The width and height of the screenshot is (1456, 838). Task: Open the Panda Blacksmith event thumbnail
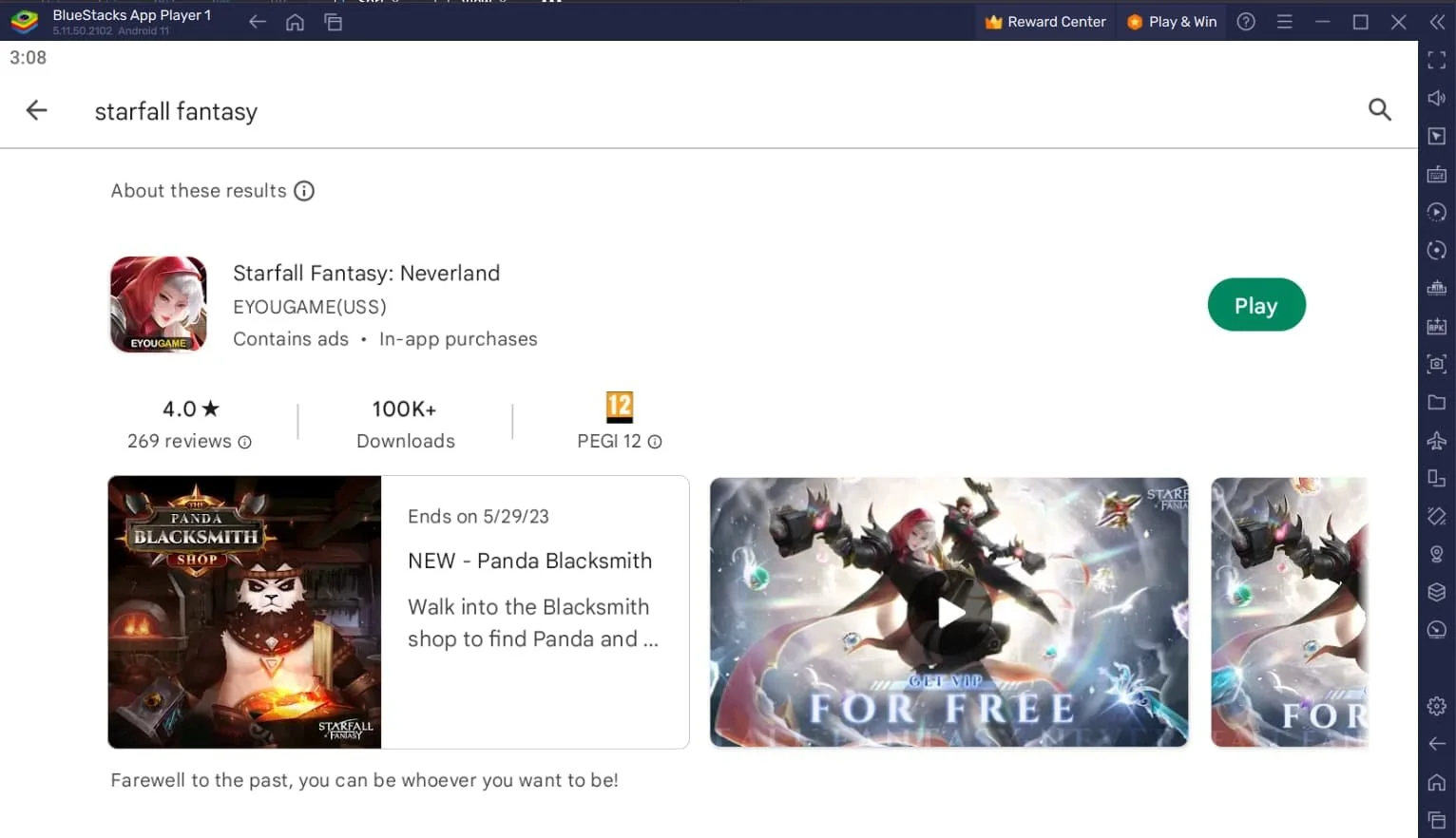point(244,612)
